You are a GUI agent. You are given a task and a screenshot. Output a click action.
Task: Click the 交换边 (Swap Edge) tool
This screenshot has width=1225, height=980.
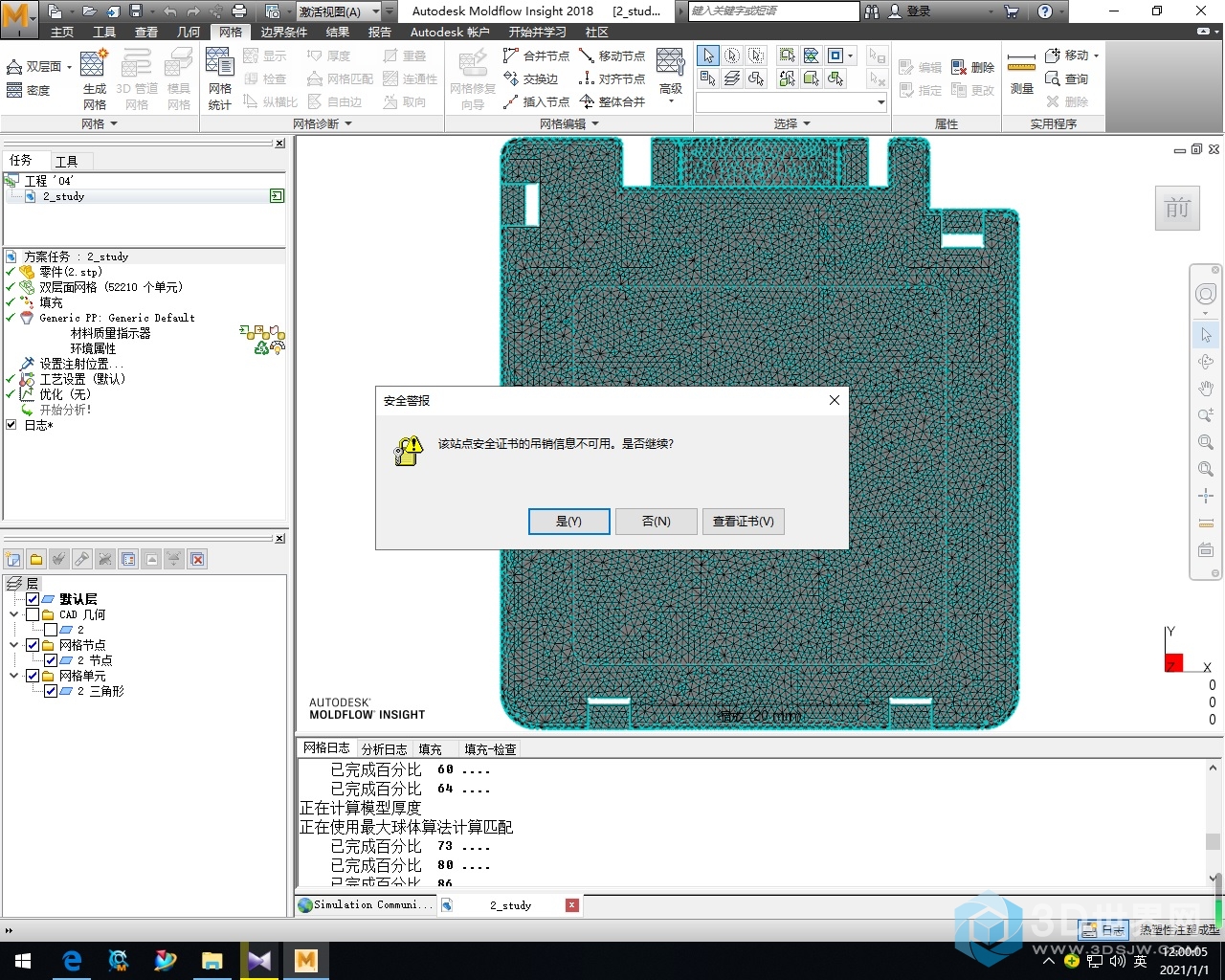click(x=531, y=78)
